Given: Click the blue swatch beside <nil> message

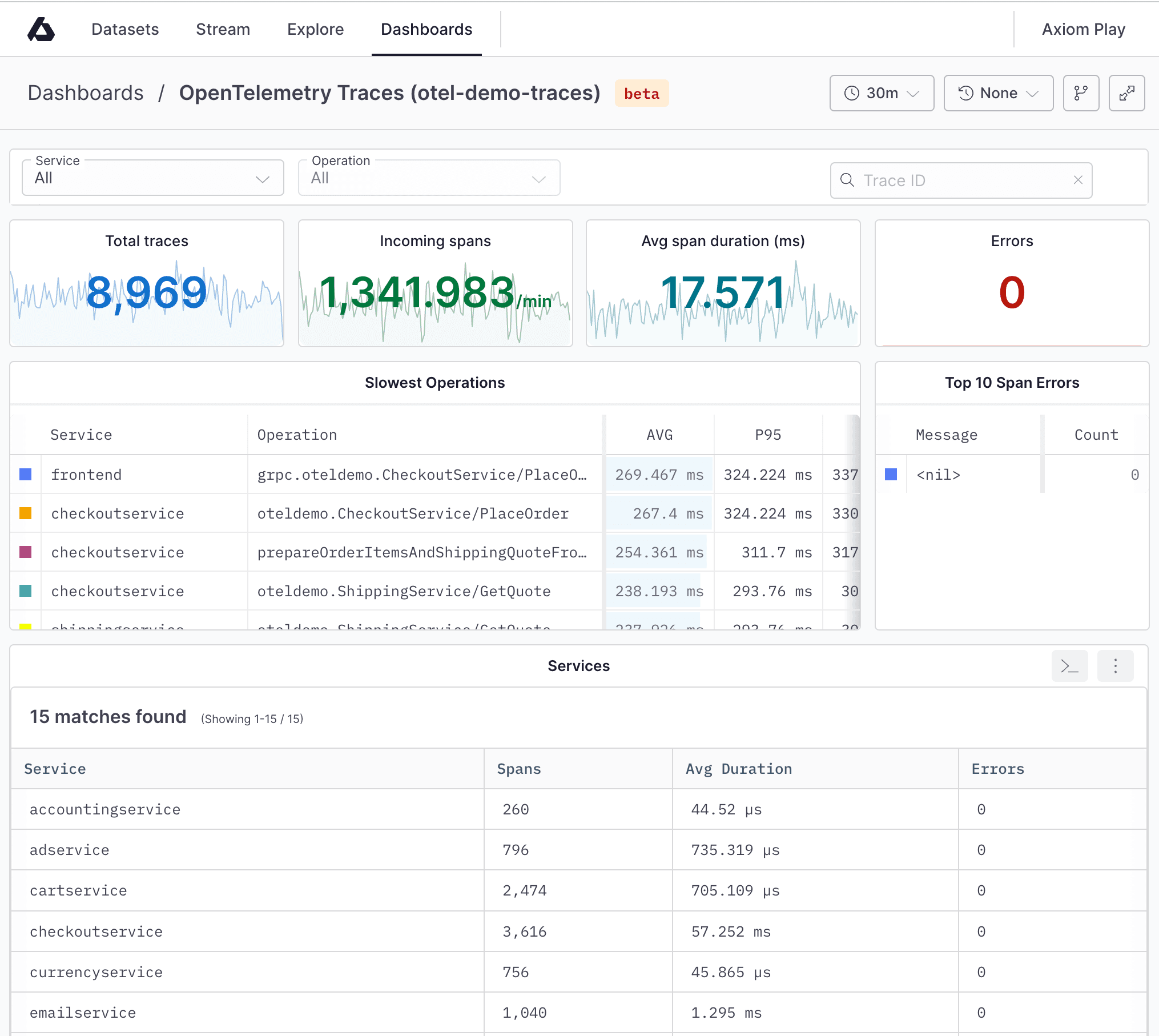Looking at the screenshot, I should click(x=891, y=475).
